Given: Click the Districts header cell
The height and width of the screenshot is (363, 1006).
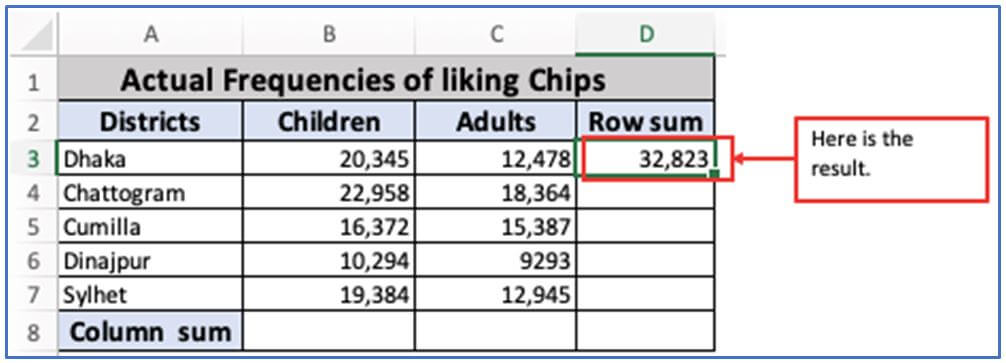Looking at the screenshot, I should [x=151, y=122].
